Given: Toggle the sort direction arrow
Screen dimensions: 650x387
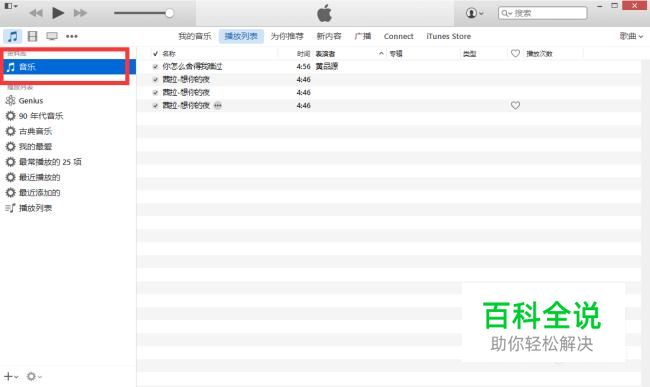Looking at the screenshot, I should [381, 53].
